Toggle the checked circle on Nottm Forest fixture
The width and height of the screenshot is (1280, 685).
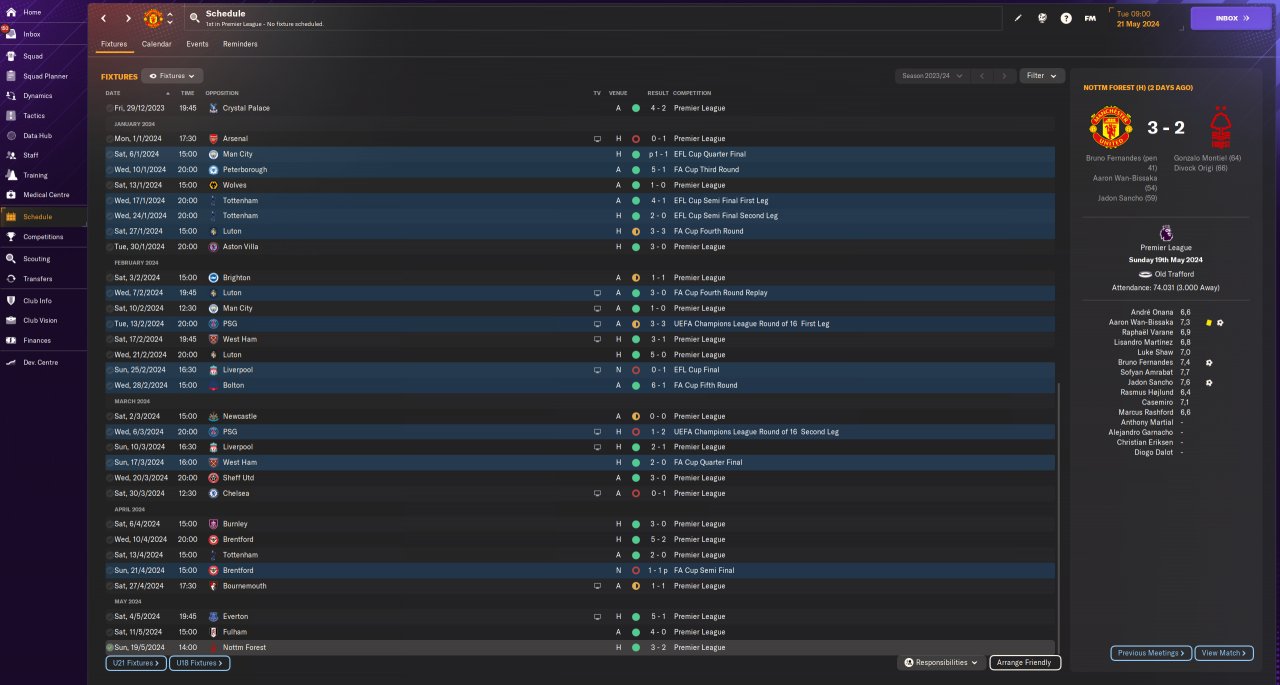[x=109, y=648]
